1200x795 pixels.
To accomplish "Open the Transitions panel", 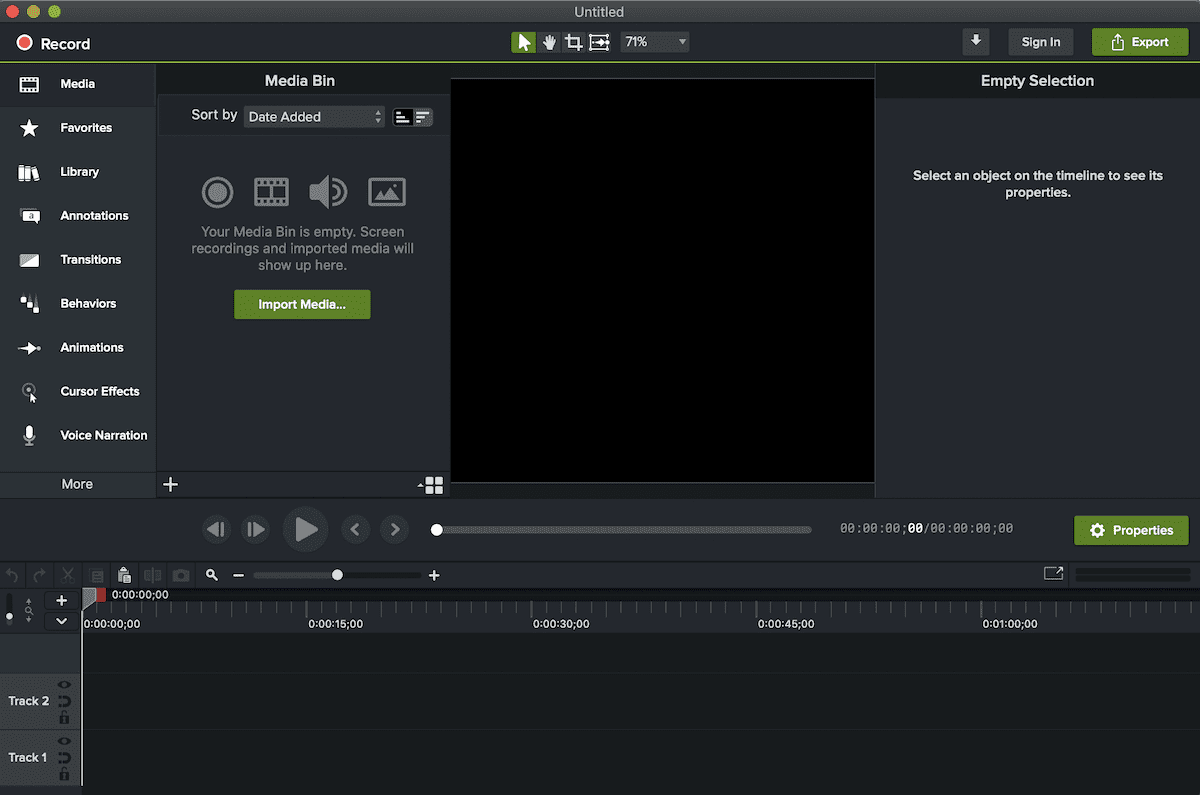I will [90, 259].
